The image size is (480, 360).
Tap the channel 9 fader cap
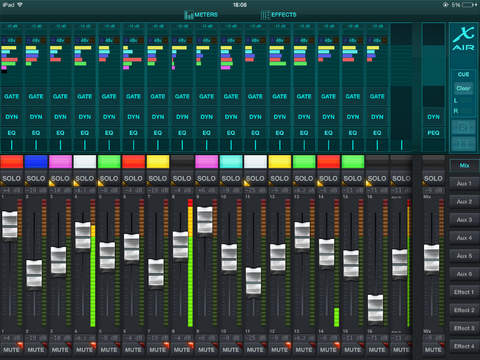pos(205,220)
